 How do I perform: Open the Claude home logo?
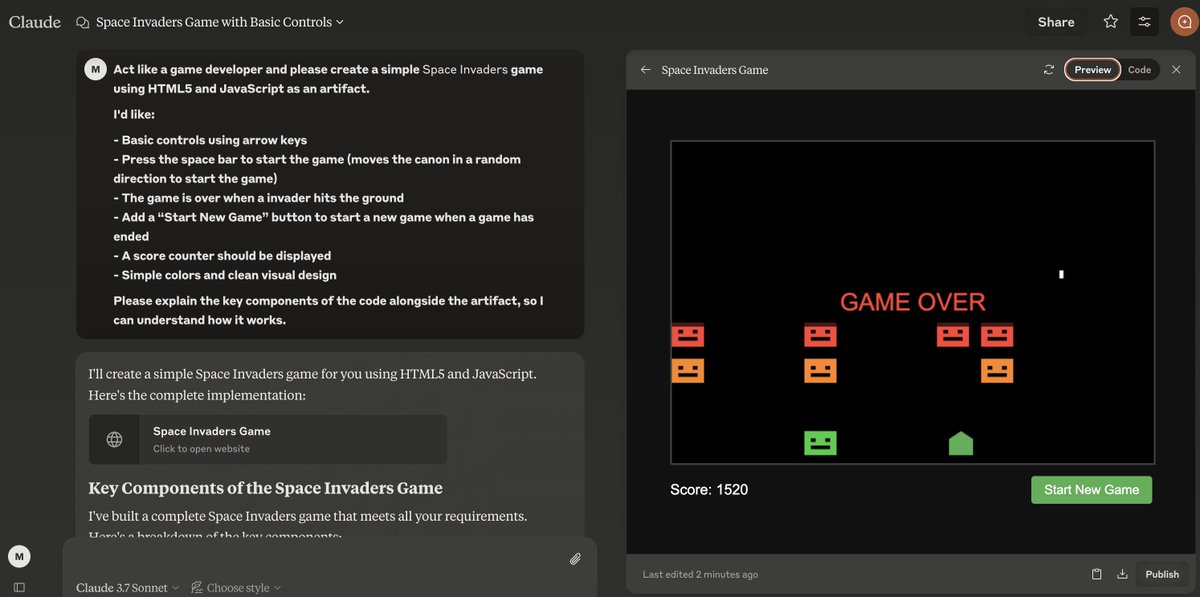[x=35, y=22]
